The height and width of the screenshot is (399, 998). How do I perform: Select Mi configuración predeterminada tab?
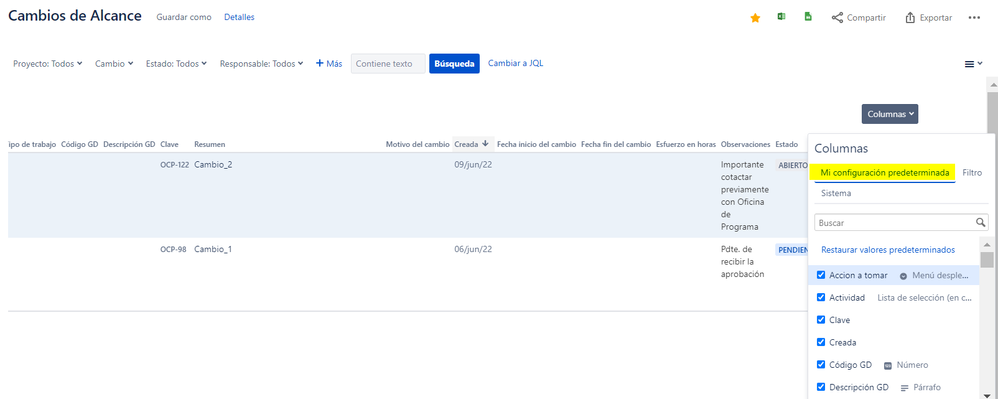point(885,172)
